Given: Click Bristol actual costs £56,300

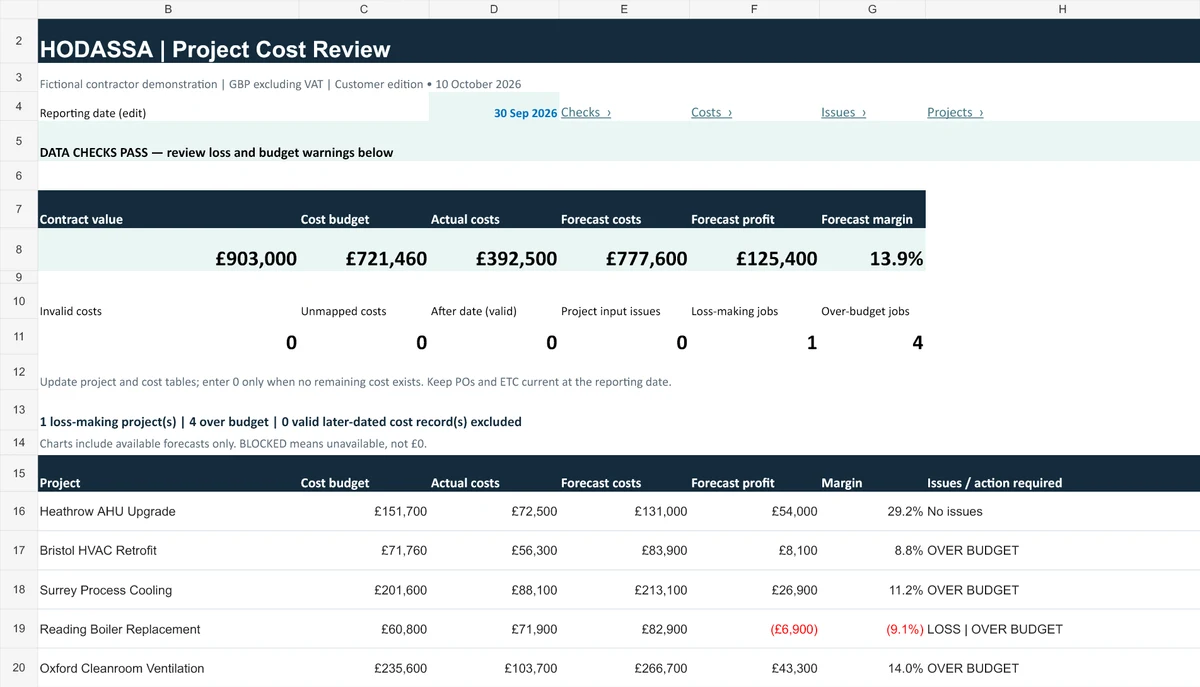Looking at the screenshot, I should coord(534,550).
